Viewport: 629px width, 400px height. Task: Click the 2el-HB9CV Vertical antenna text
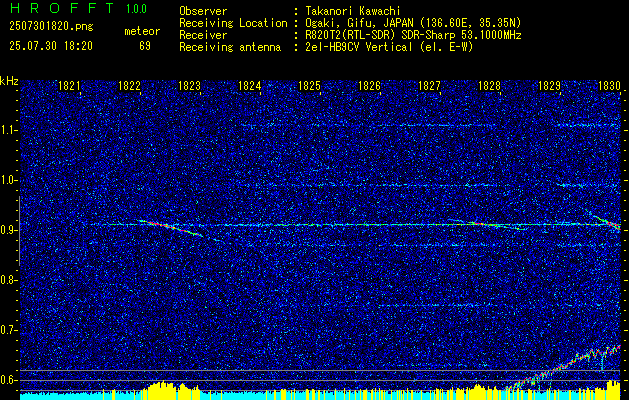pos(389,47)
